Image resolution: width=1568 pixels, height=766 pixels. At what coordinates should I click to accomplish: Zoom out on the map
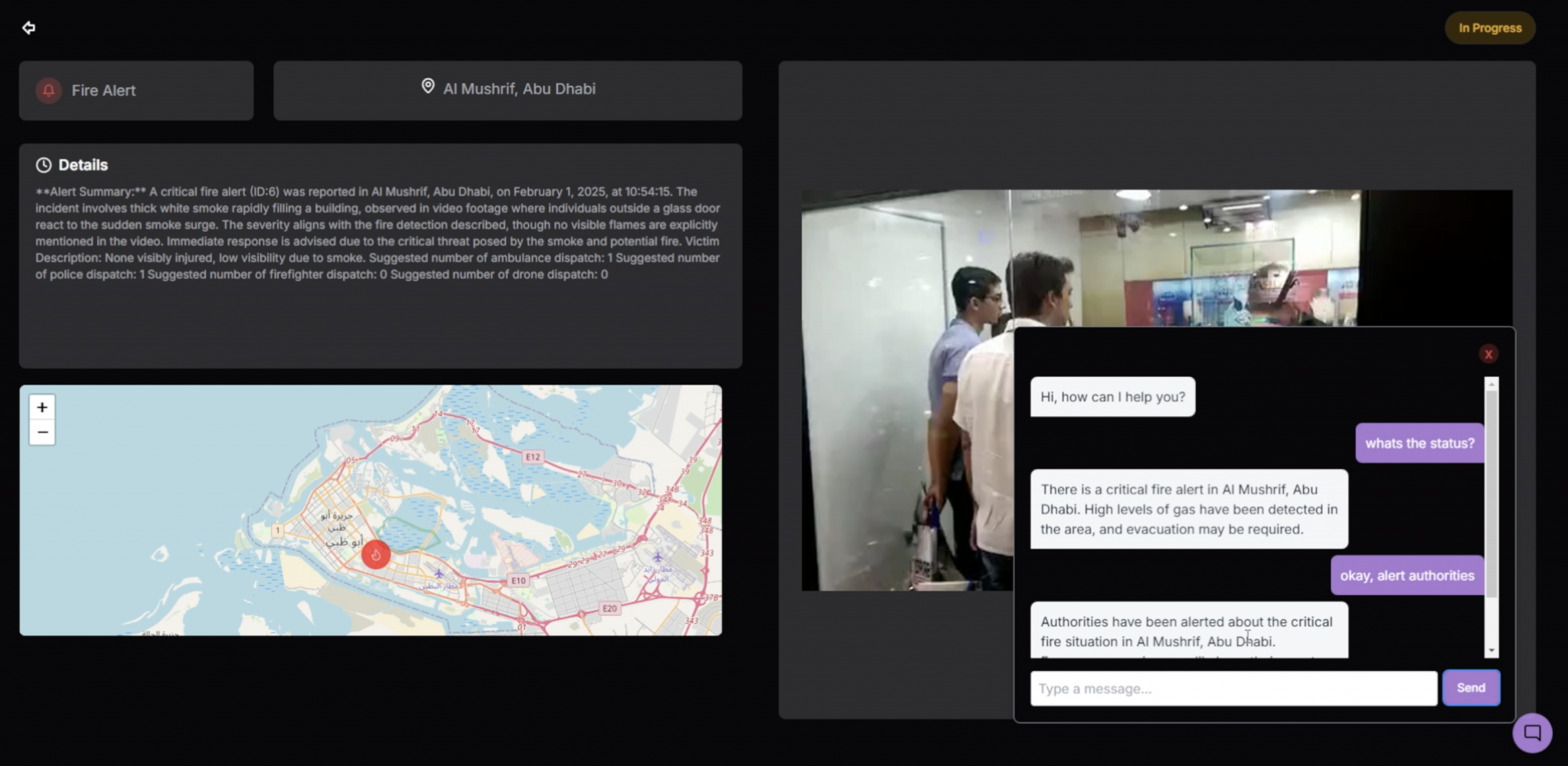pos(42,433)
